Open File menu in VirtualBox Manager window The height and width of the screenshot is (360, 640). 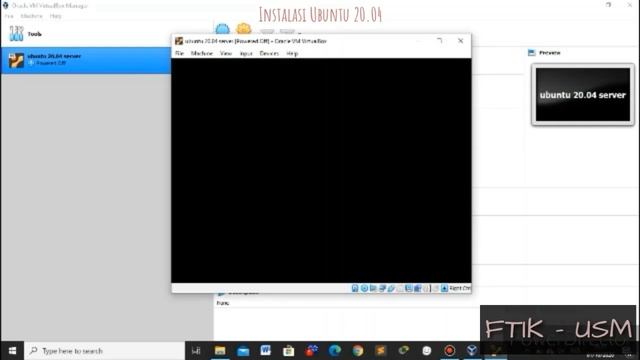point(9,16)
